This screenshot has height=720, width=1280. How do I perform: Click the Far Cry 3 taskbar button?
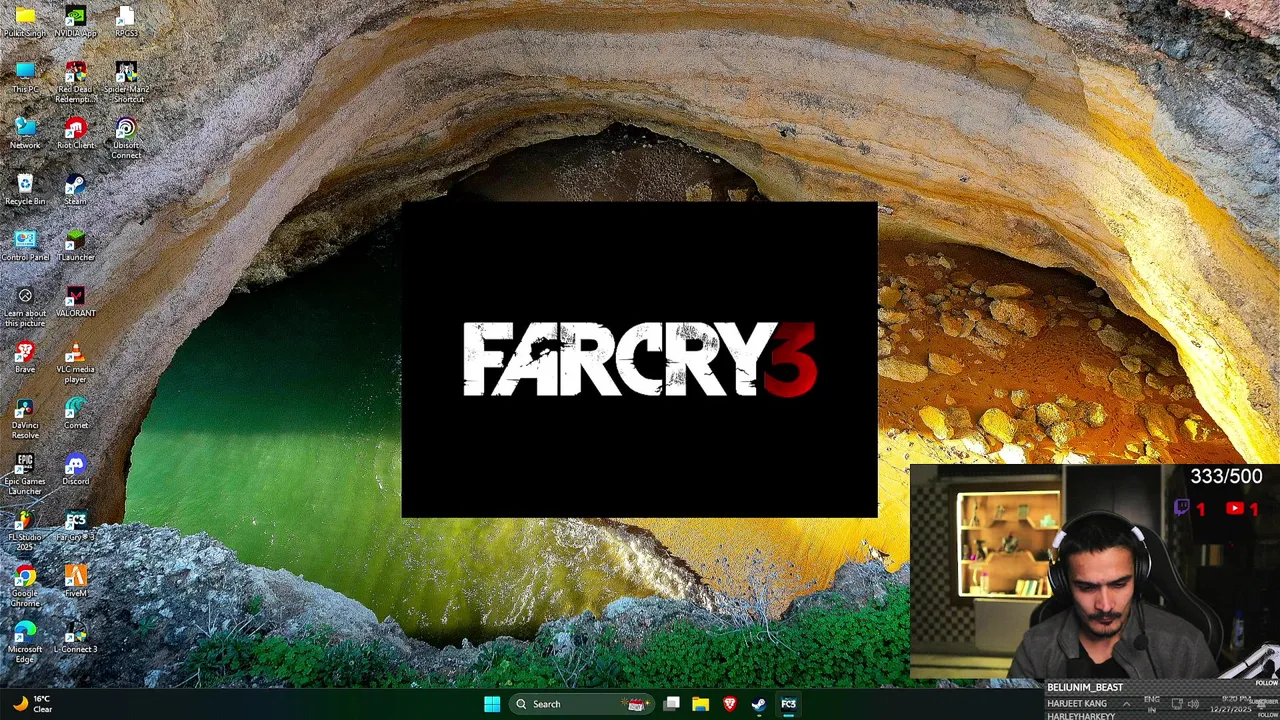(x=788, y=704)
